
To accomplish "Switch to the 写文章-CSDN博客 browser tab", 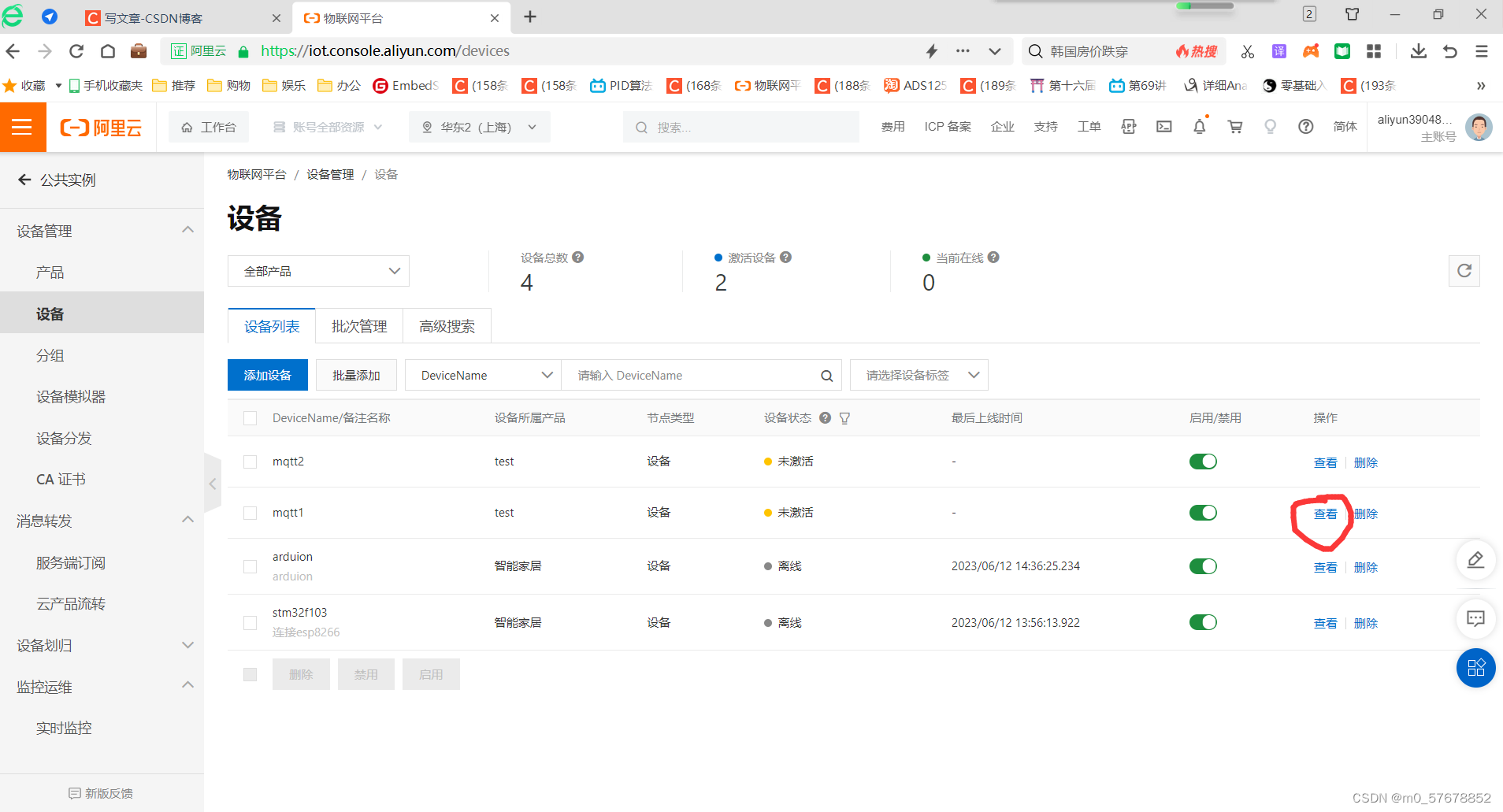I will coord(183,17).
